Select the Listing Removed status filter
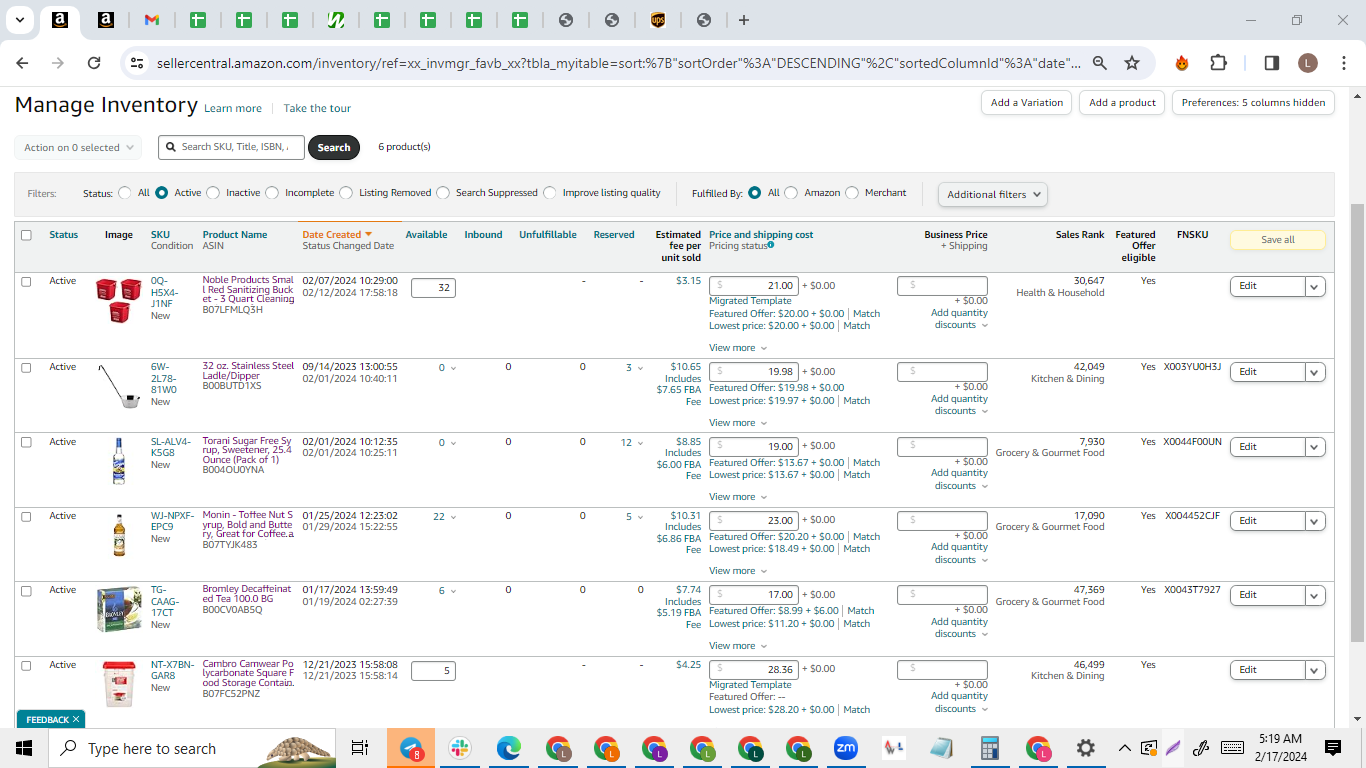 pyautogui.click(x=346, y=193)
